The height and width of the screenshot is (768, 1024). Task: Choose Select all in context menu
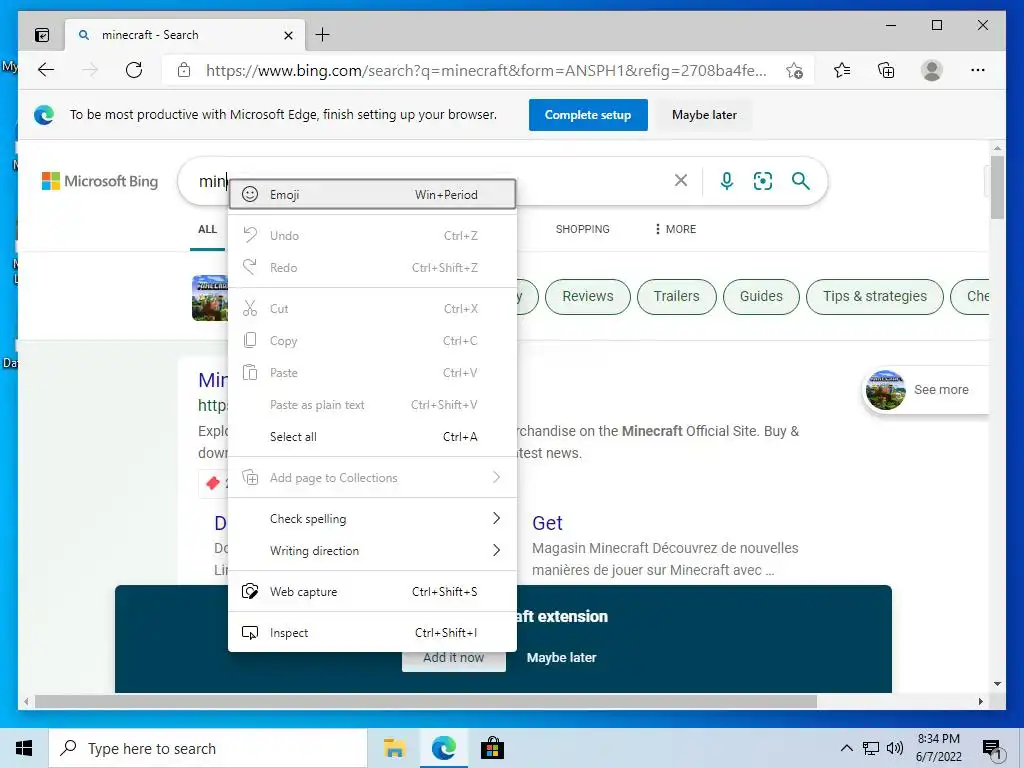372,436
